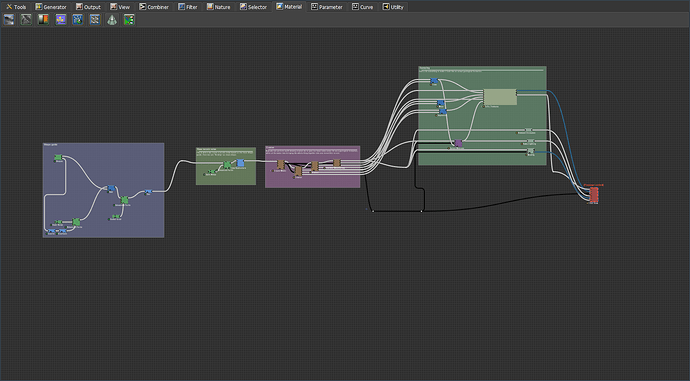The image size is (690, 381).
Task: Select the Selector tab
Action: coord(253,7)
